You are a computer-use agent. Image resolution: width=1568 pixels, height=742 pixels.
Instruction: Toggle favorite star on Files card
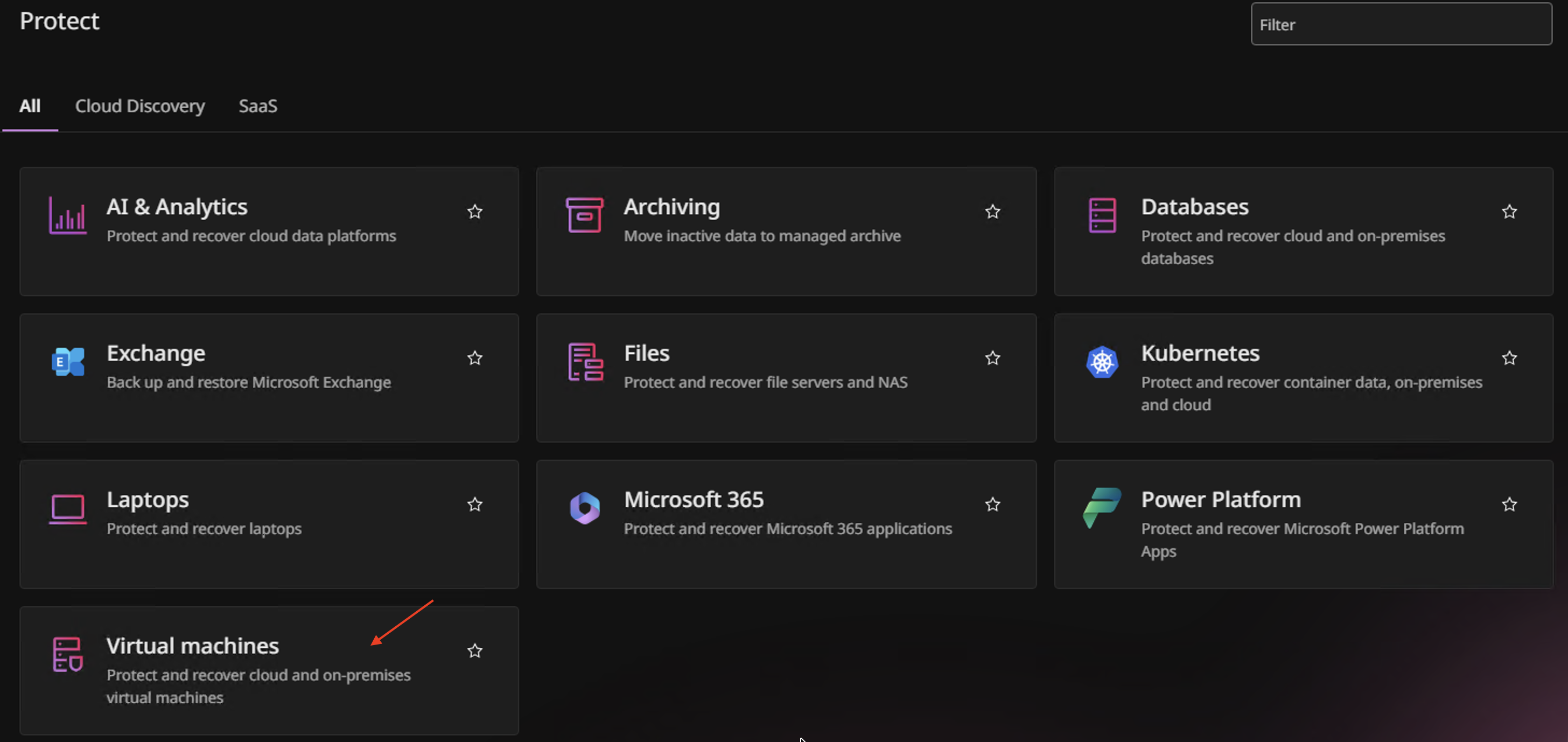(992, 358)
